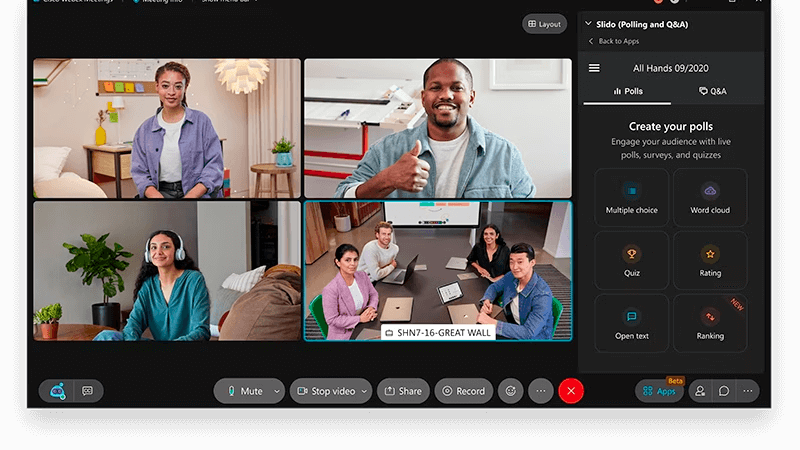Select the SHN7-16-GREAT WALL video tile
This screenshot has height=450, width=800.
point(438,270)
